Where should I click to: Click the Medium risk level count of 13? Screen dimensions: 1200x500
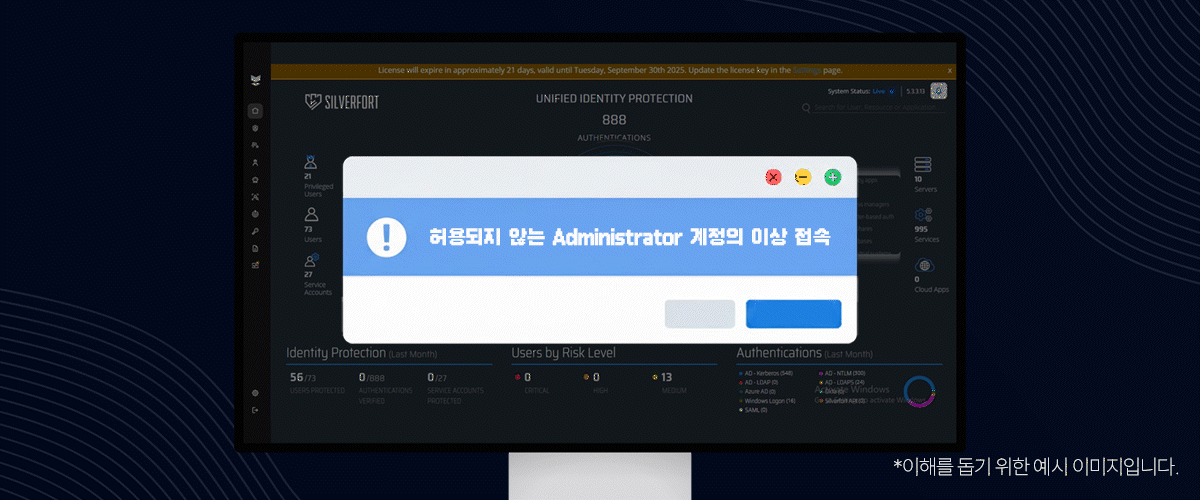(x=667, y=377)
